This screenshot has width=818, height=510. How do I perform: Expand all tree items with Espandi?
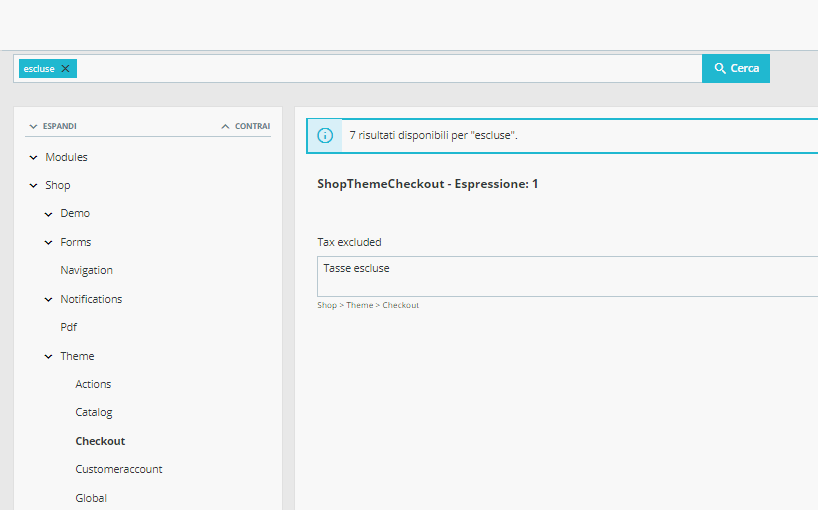(x=52, y=126)
